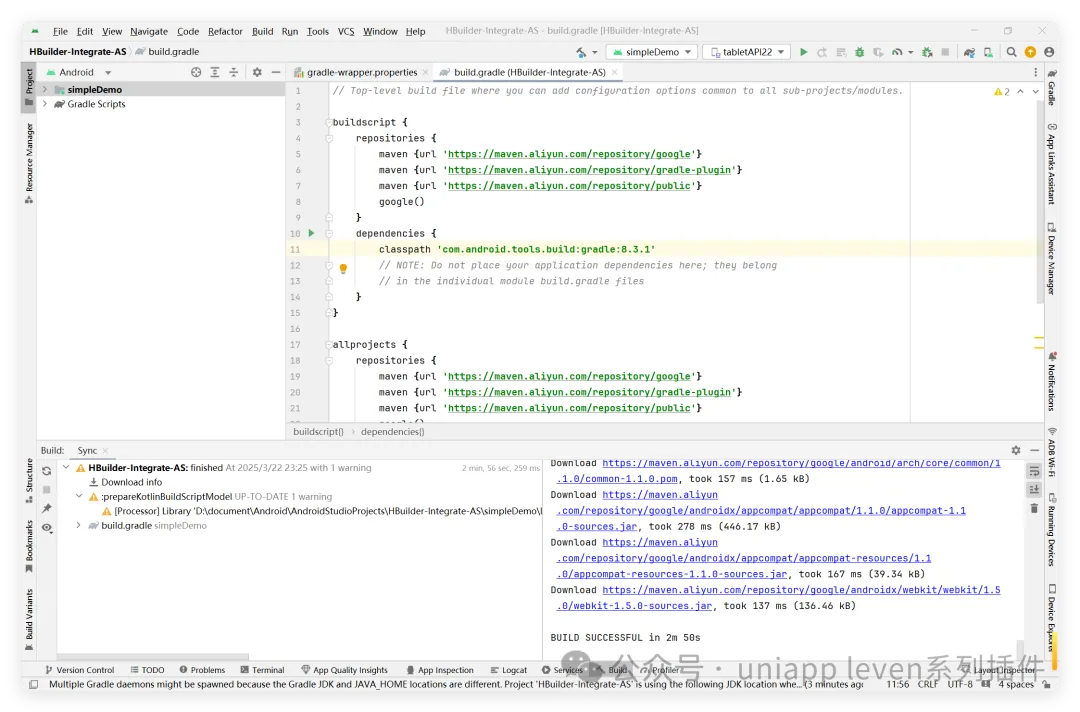This screenshot has width=1080, height=712.
Task: Minimize the Build tool window
Action: [x=1035, y=450]
